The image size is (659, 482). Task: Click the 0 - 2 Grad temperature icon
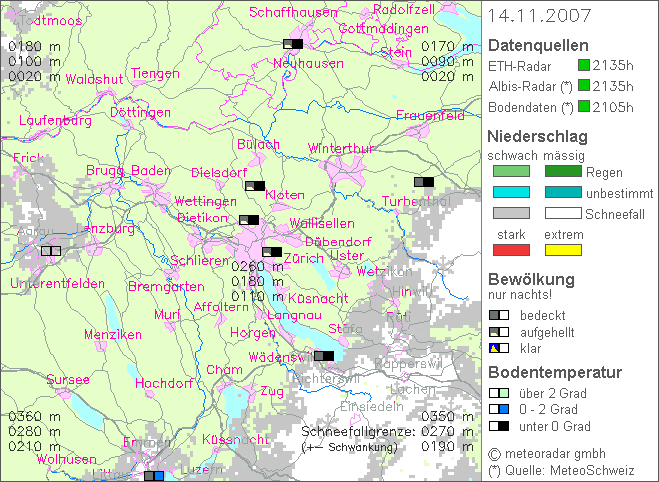point(499,409)
